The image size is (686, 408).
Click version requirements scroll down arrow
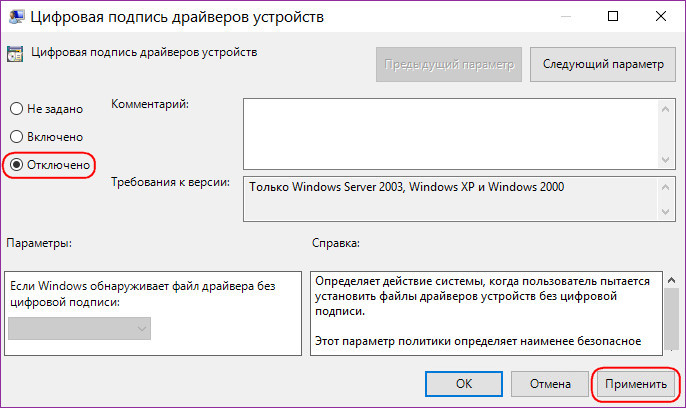click(665, 212)
